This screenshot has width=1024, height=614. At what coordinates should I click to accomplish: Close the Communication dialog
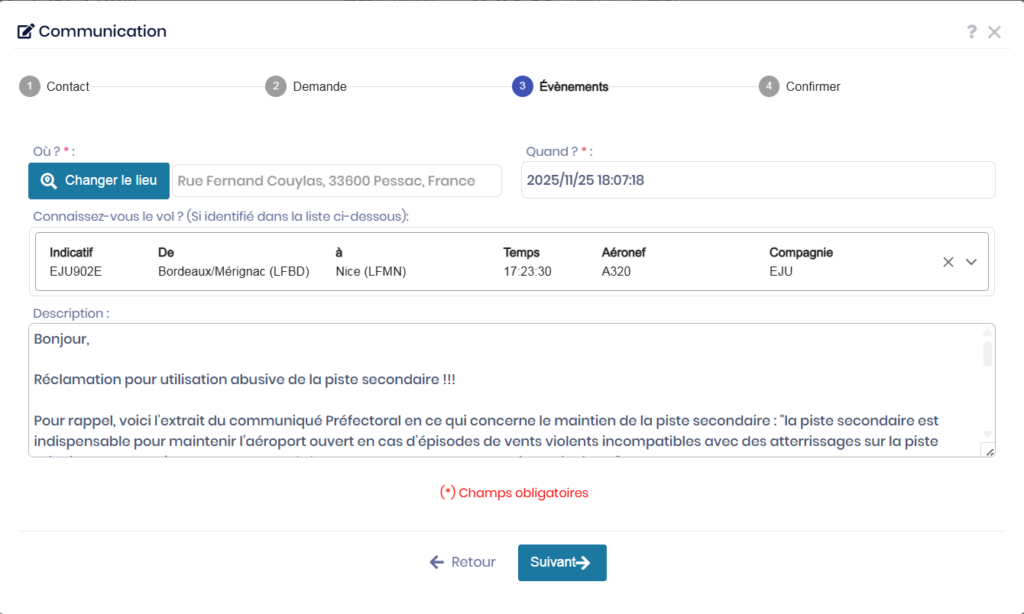[x=994, y=32]
